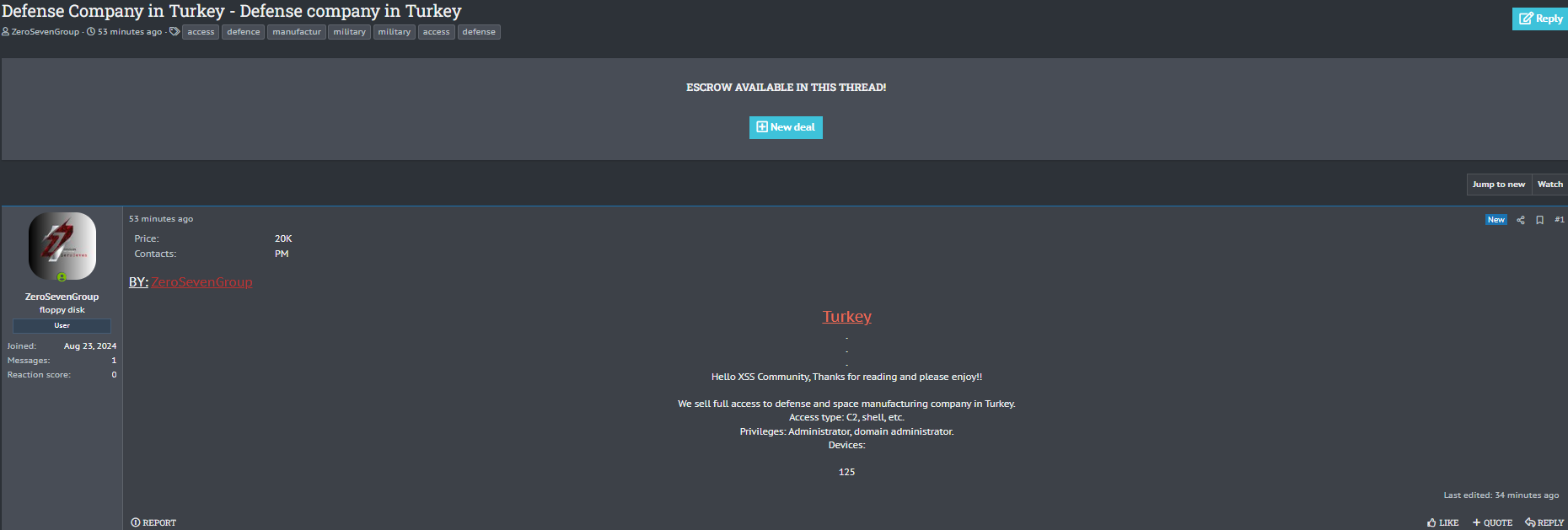Viewport: 1568px width, 530px height.
Task: Select the 'manufactur' tag
Action: tap(296, 32)
